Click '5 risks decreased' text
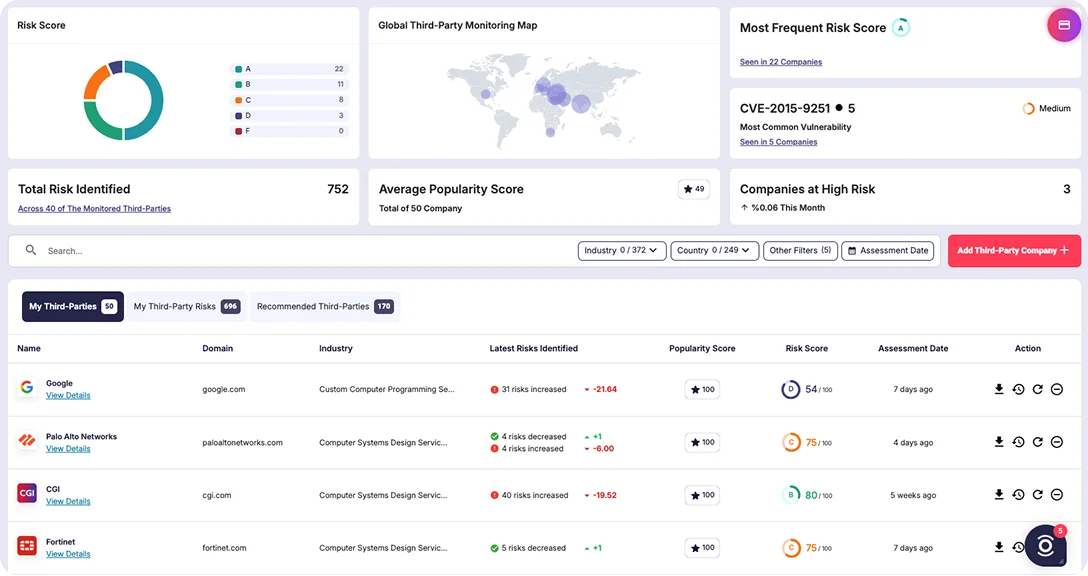Viewport: 1088px width, 576px height. tap(534, 548)
